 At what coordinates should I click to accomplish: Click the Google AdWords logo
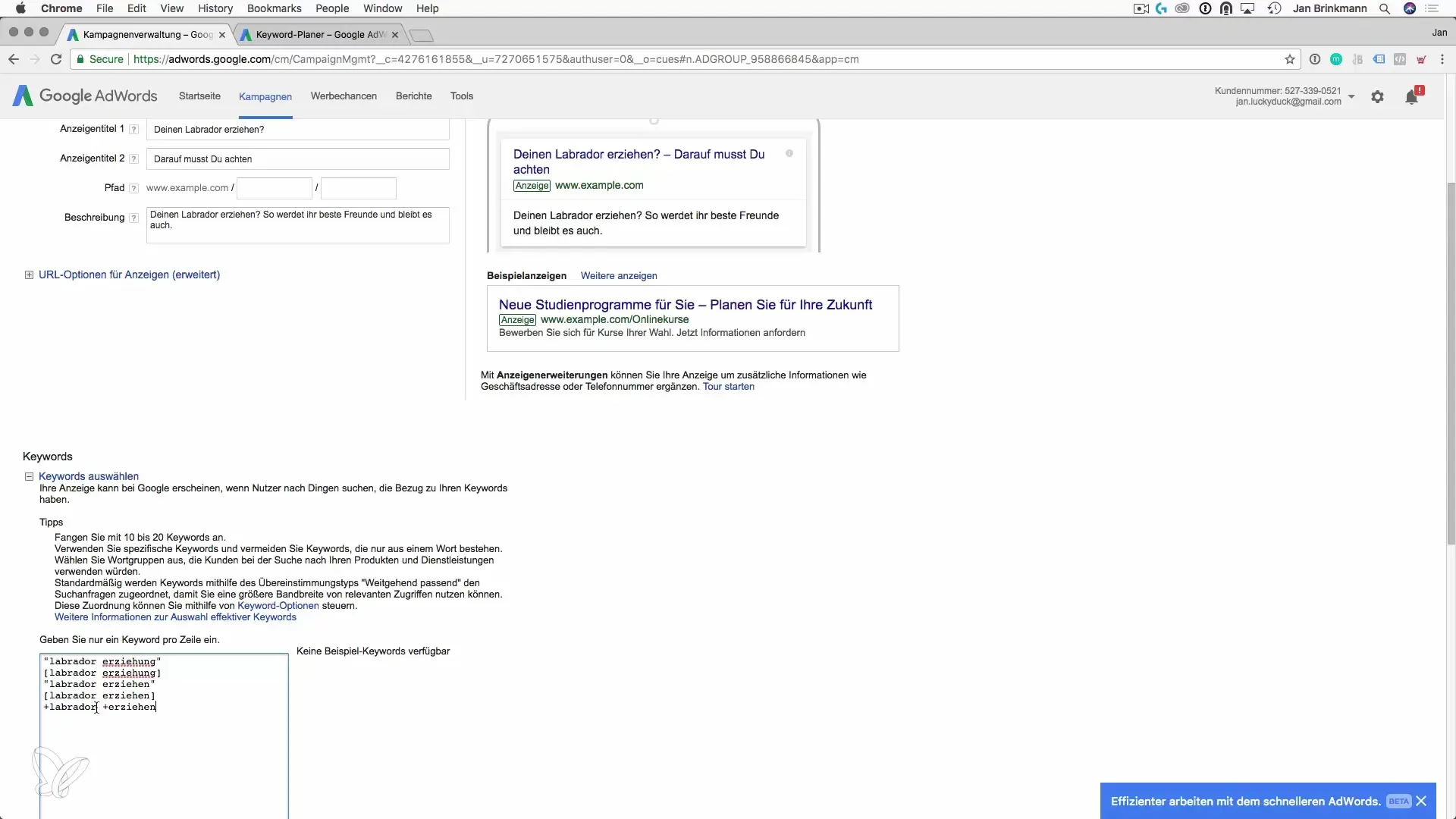85,96
